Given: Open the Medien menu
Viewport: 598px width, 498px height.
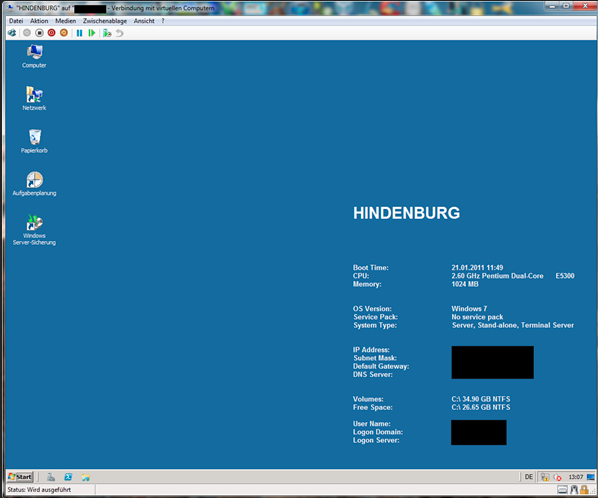Looking at the screenshot, I should tap(66, 21).
